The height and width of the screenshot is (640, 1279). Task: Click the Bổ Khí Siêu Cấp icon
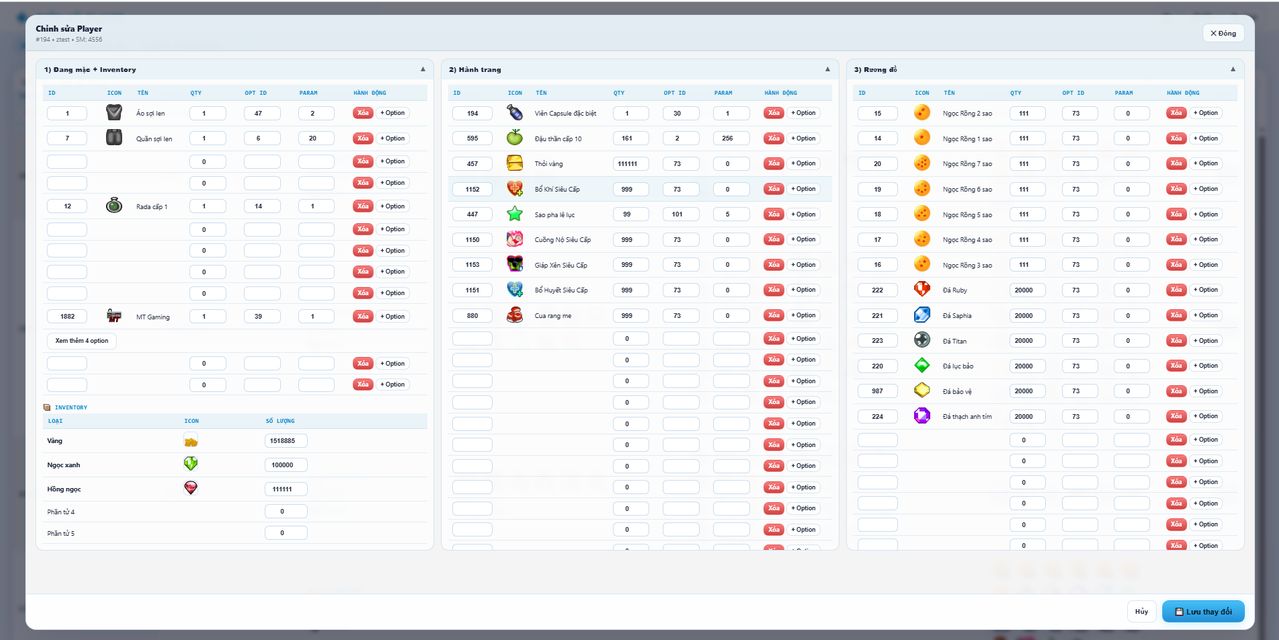pyautogui.click(x=515, y=189)
